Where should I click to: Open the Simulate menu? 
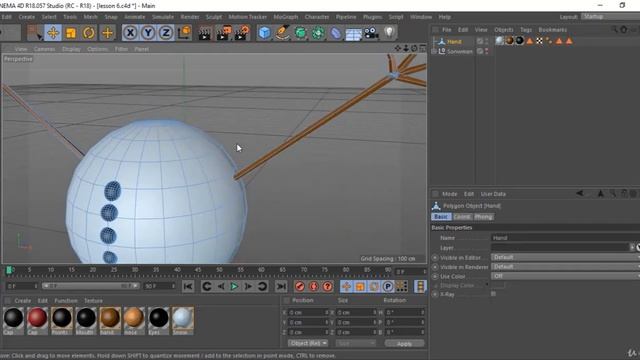tap(163, 17)
